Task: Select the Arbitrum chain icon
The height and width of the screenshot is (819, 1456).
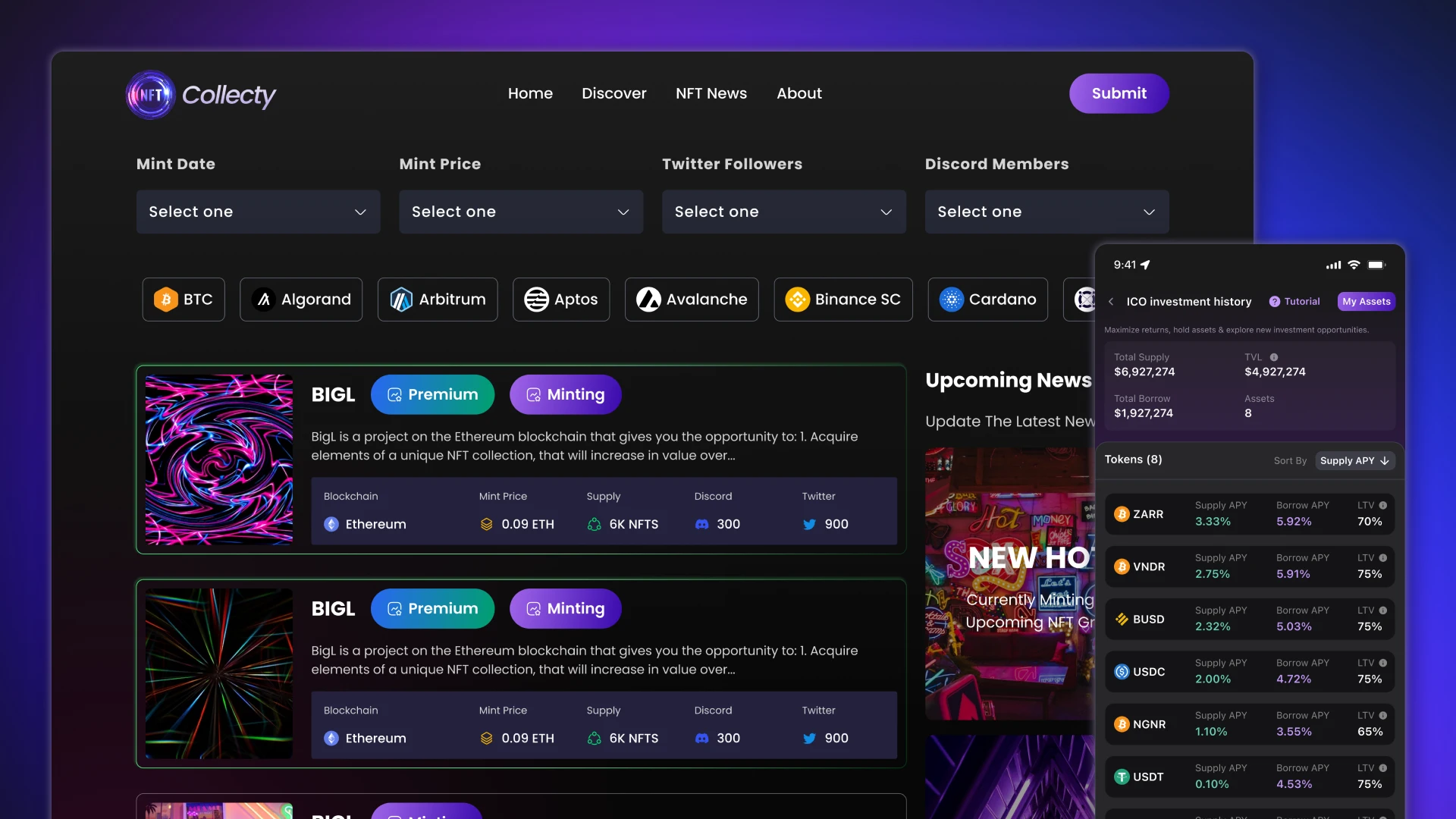Action: click(400, 300)
